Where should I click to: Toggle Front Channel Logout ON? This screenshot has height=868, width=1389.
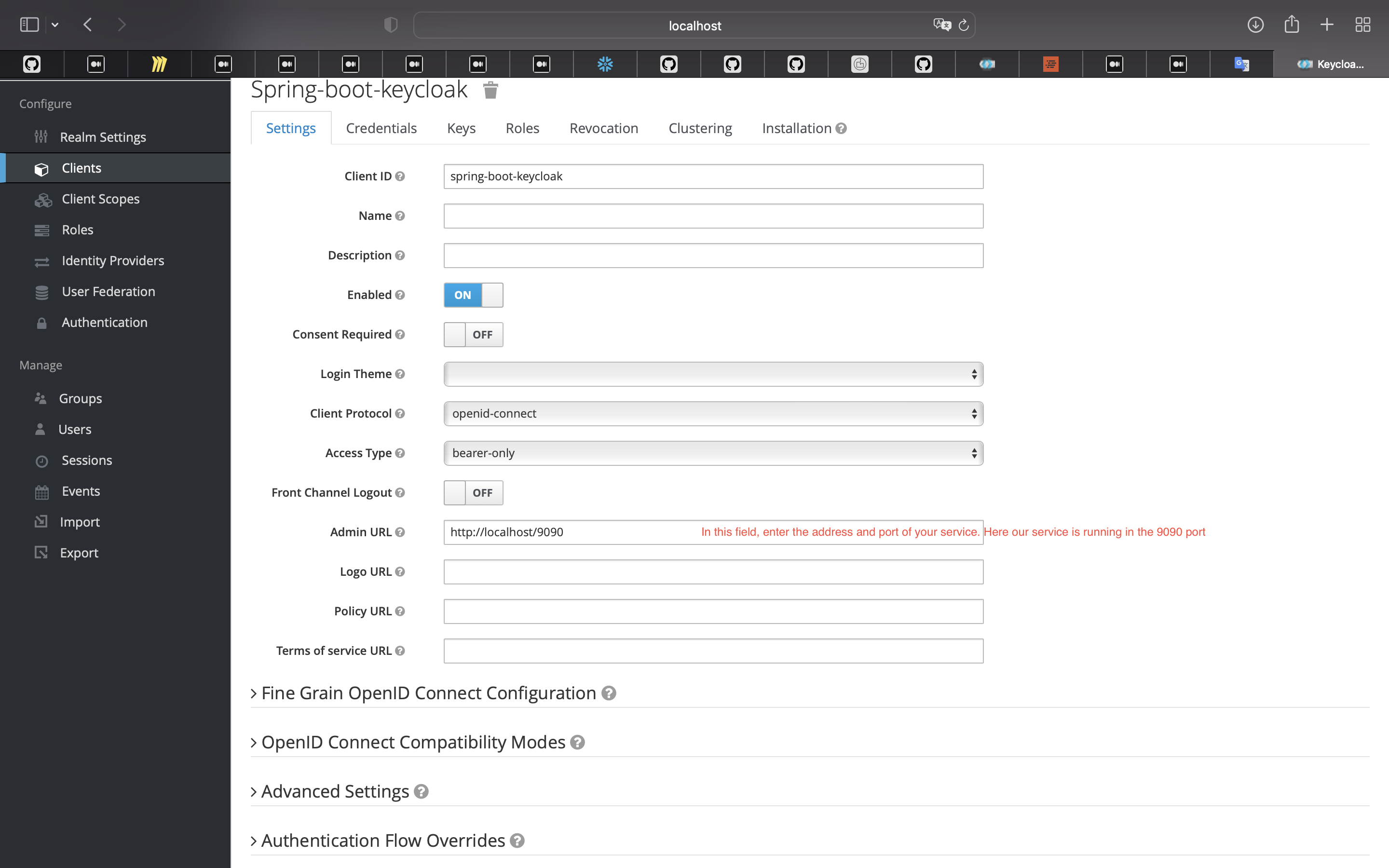coord(473,492)
